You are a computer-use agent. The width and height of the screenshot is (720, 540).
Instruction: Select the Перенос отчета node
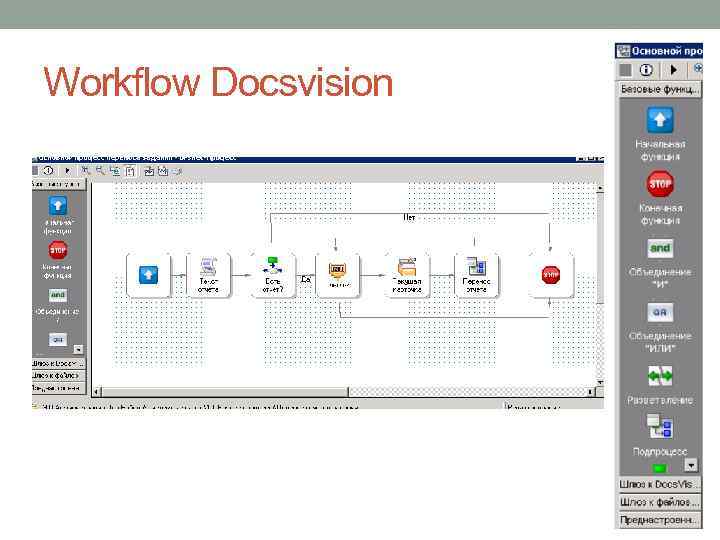point(476,275)
